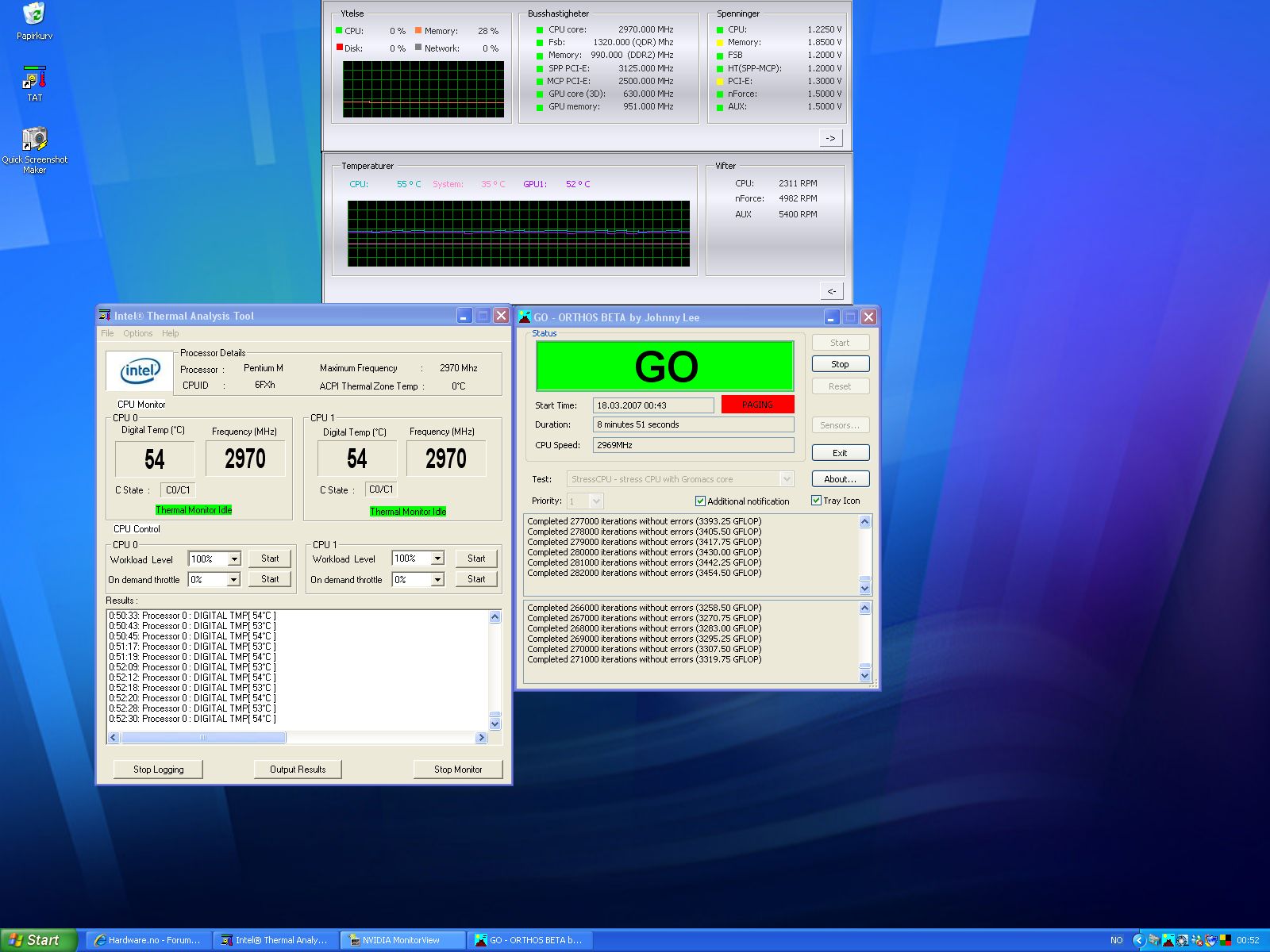1270x952 pixels.
Task: Toggle the Tray Icon checkbox
Action: pyautogui.click(x=816, y=501)
